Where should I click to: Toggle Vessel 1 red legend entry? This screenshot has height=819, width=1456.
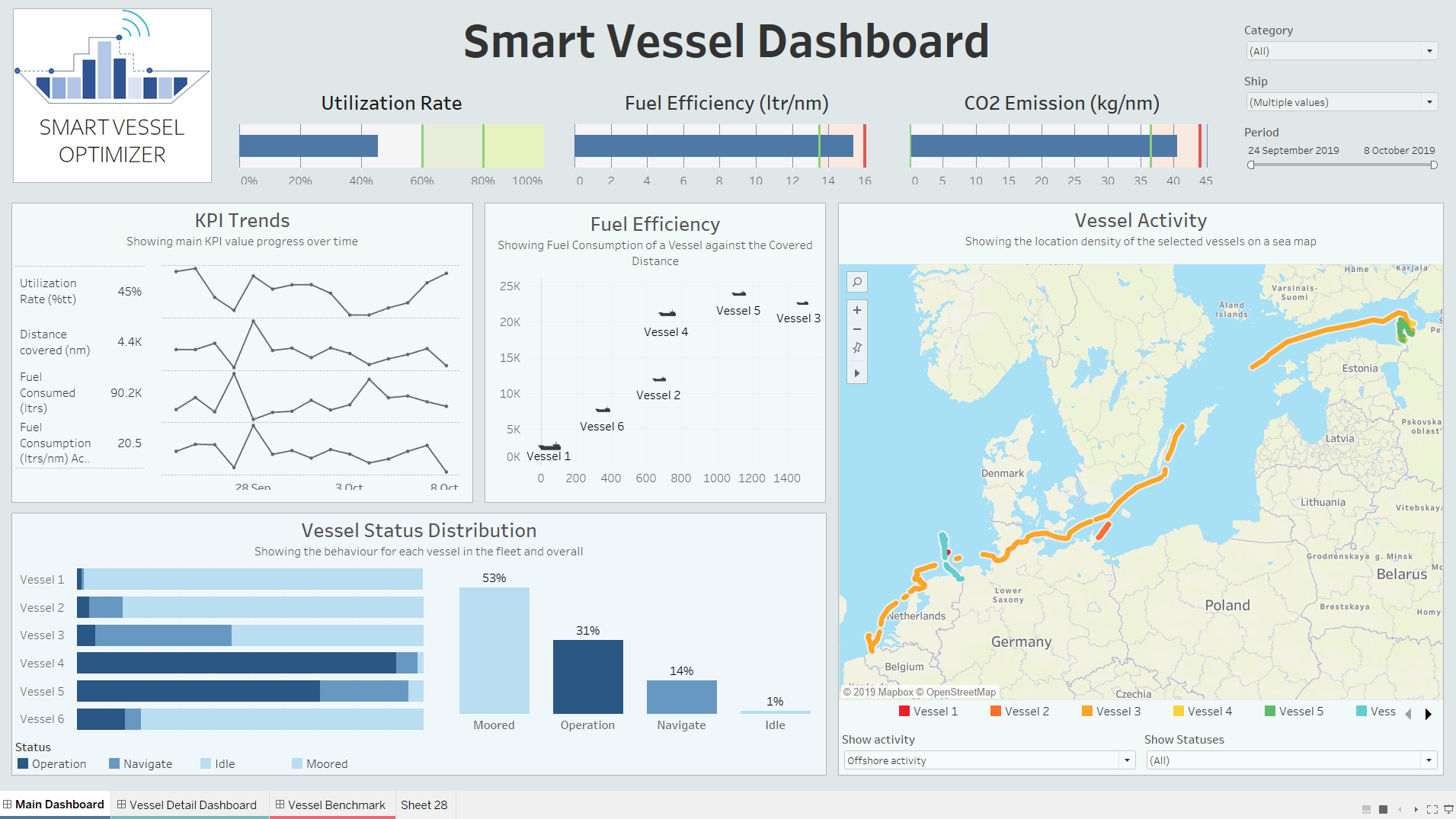928,712
